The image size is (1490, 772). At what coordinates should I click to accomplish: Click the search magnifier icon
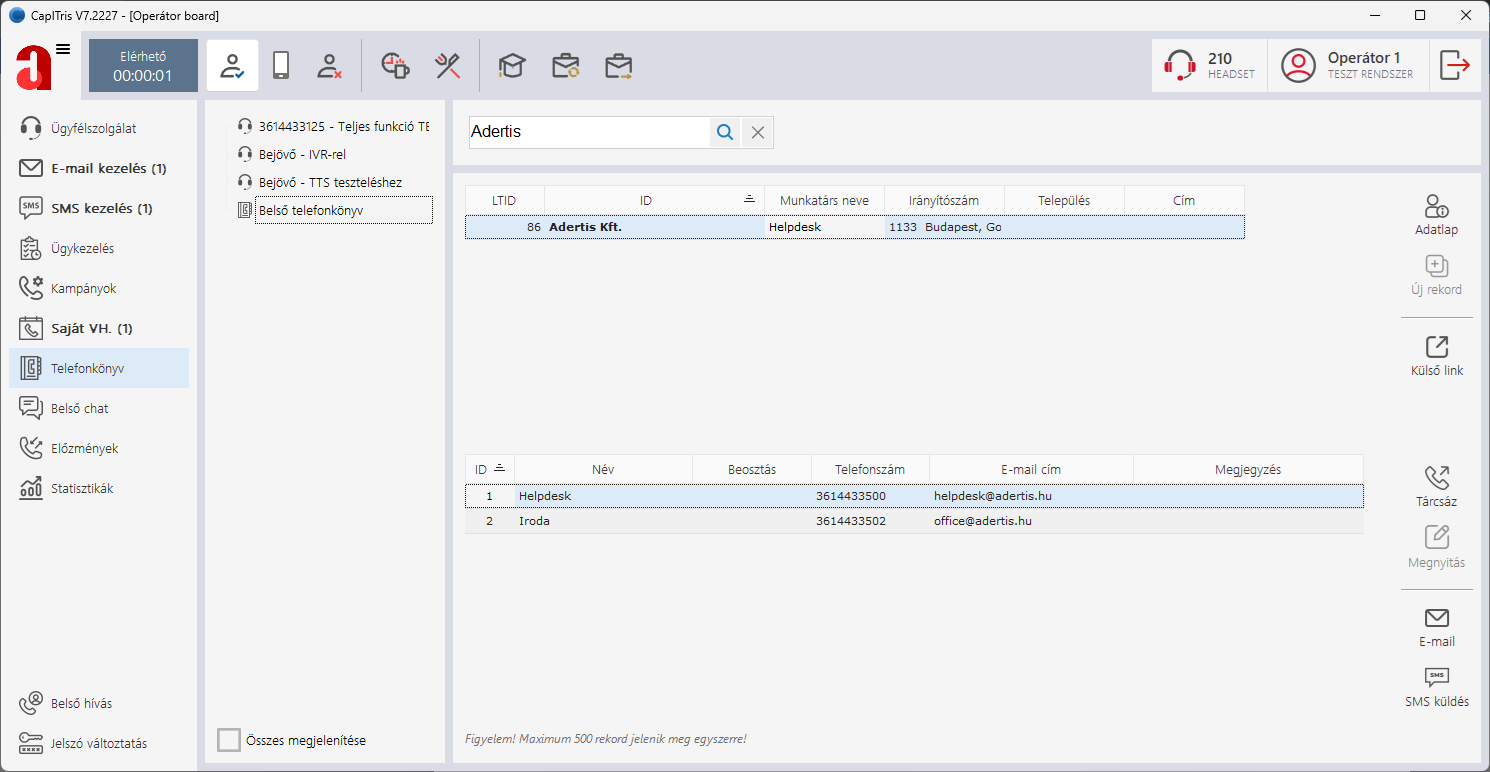725,132
